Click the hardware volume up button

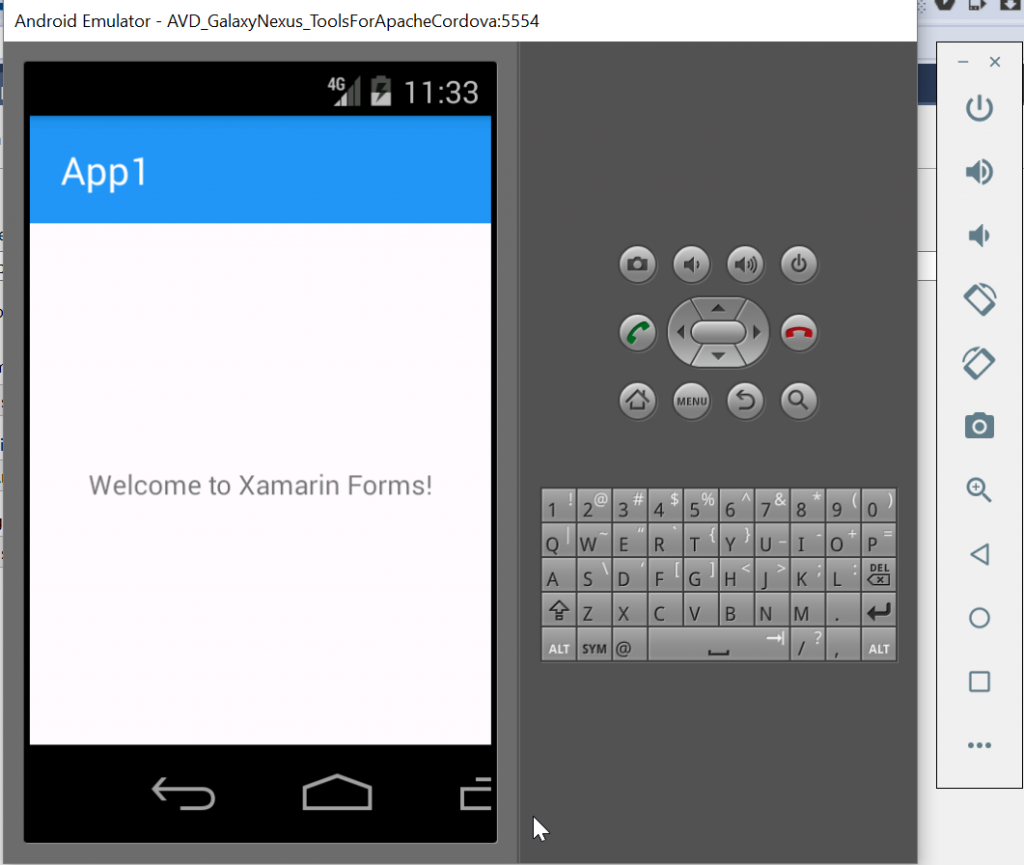click(745, 264)
